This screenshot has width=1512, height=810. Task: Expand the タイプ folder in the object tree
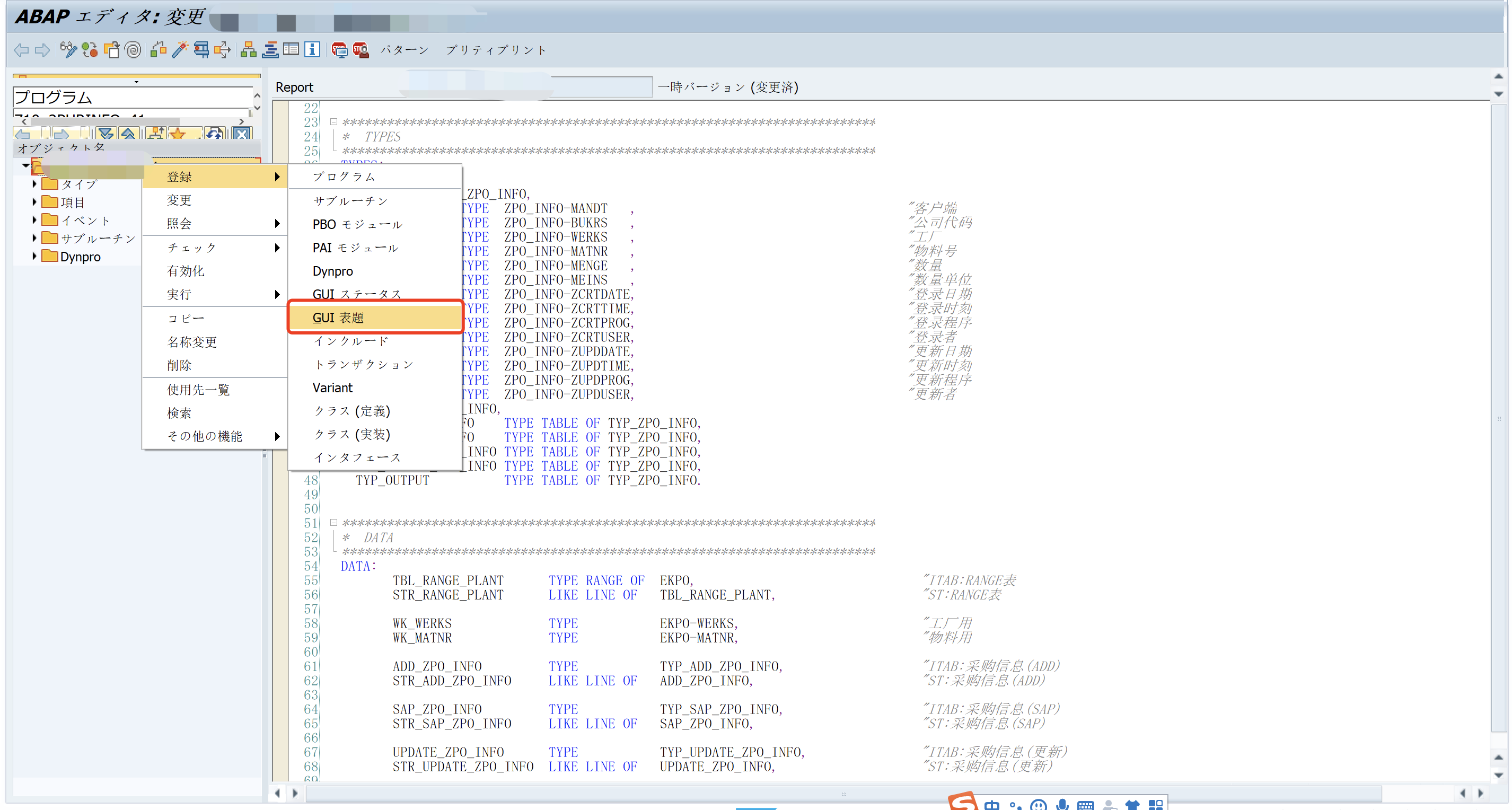point(34,184)
